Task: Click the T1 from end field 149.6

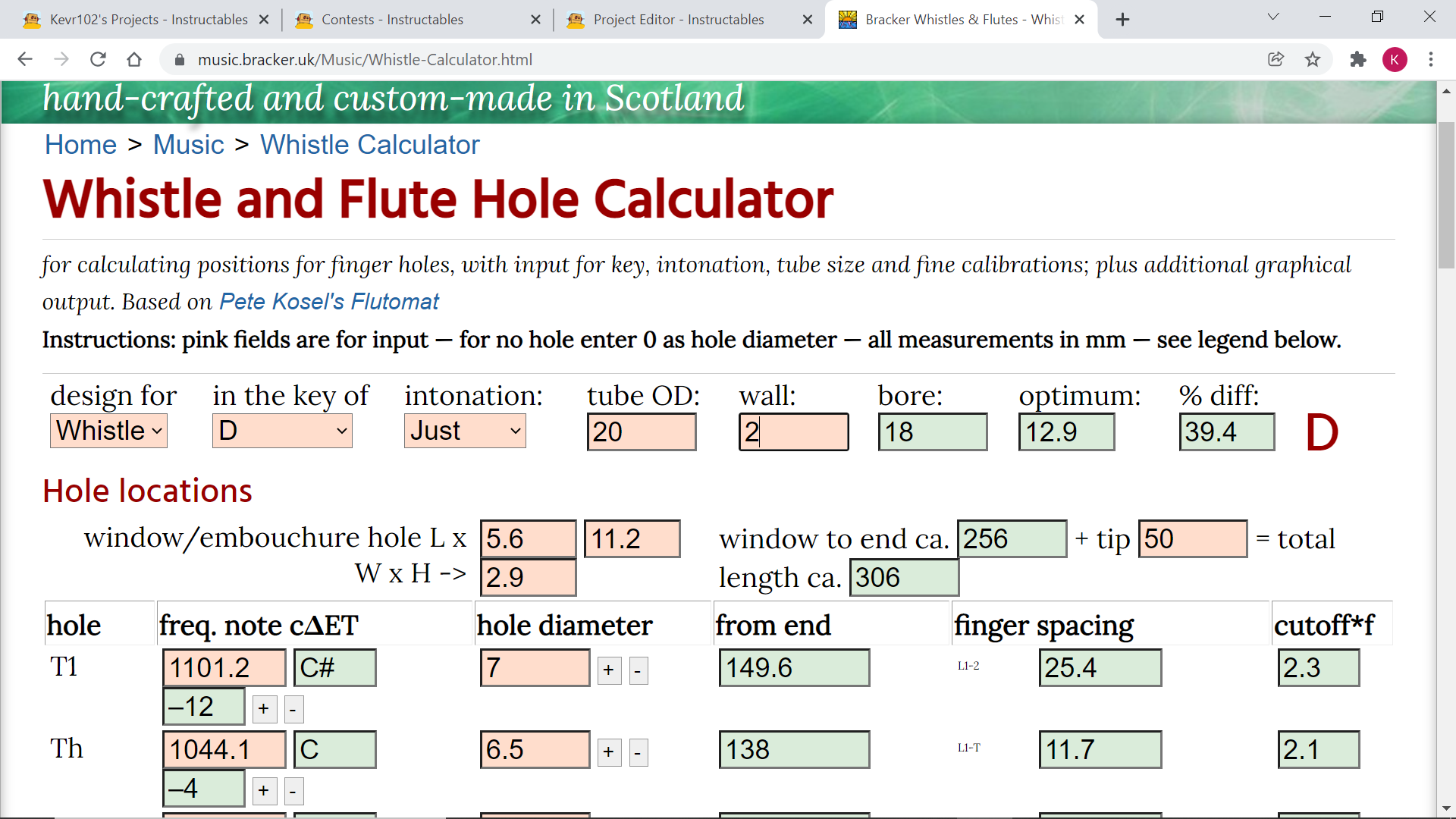Action: (x=795, y=668)
